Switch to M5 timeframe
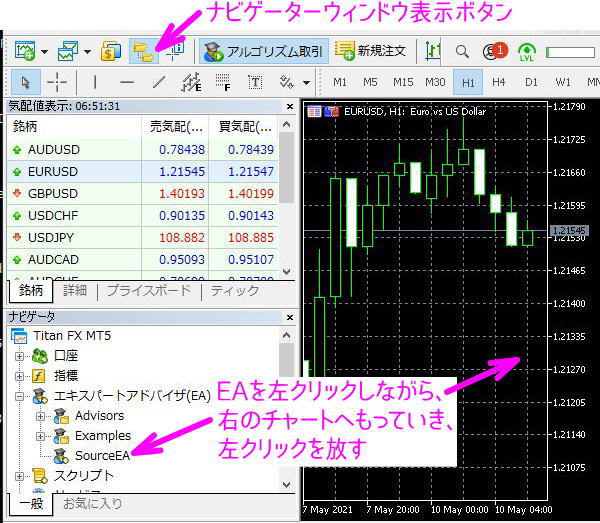This screenshot has height=523, width=600. click(x=370, y=82)
